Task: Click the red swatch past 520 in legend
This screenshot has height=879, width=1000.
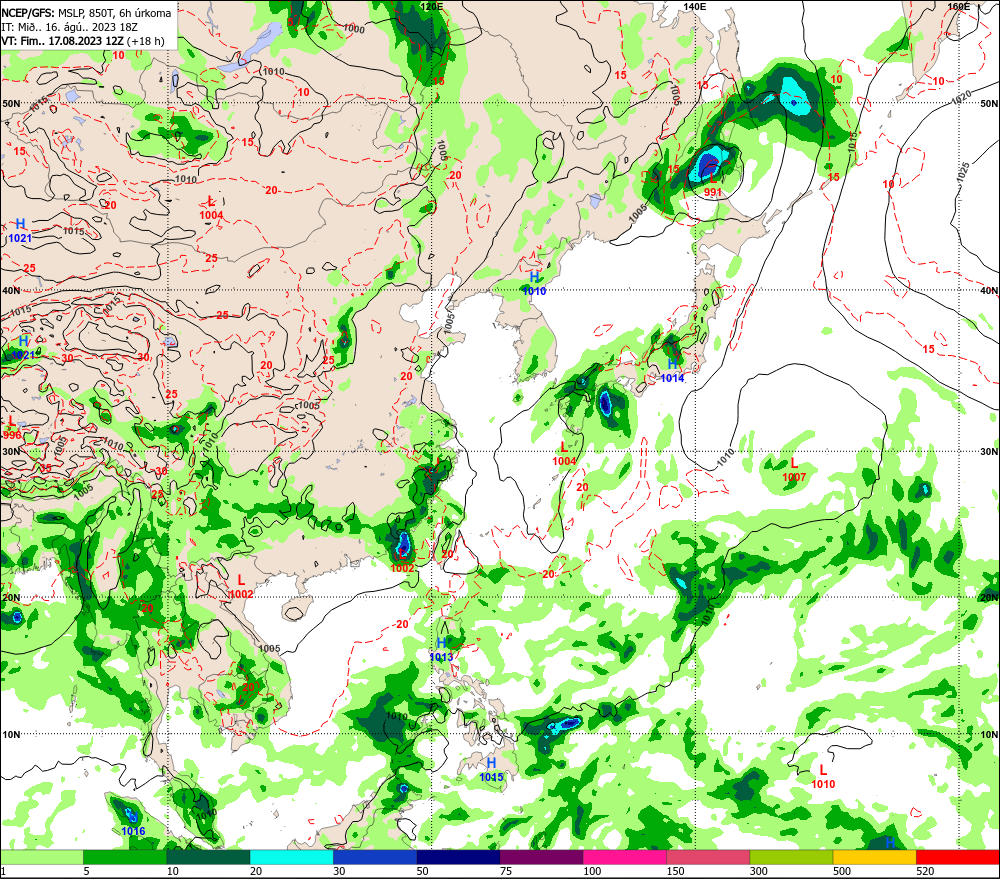Action: (x=958, y=857)
